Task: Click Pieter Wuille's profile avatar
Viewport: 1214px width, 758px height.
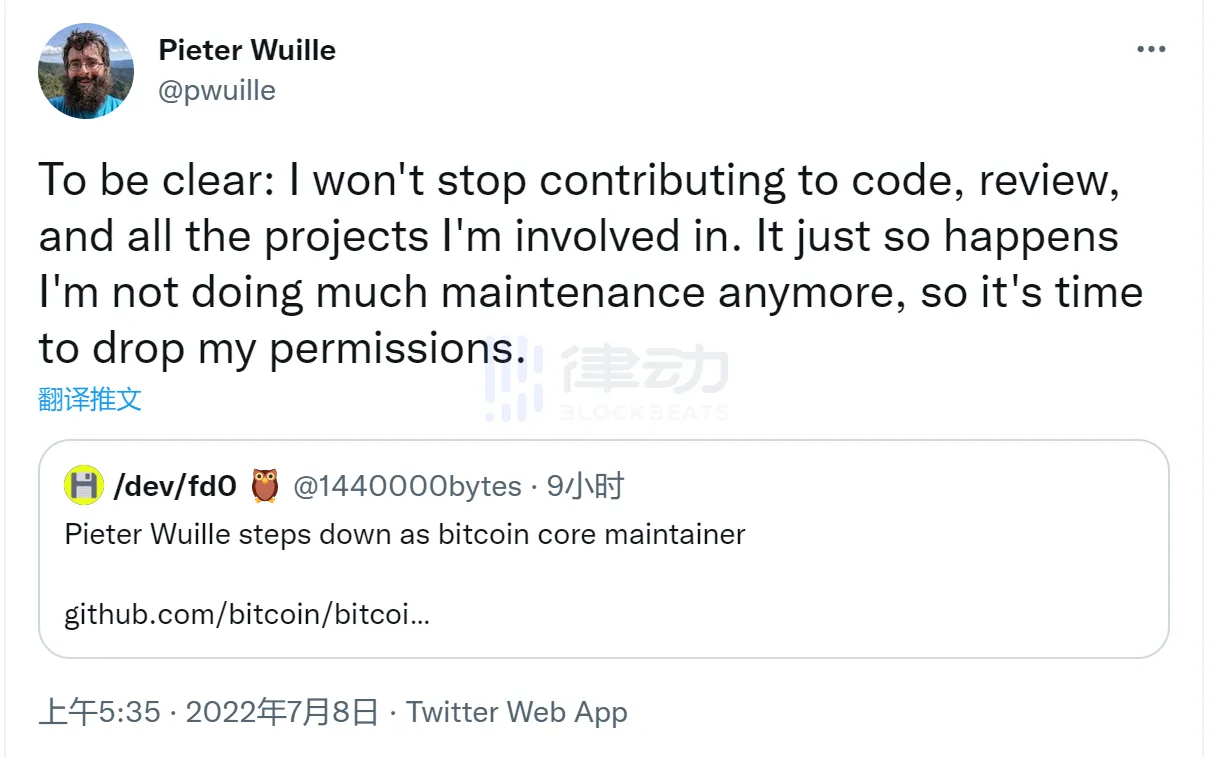Action: 86,70
